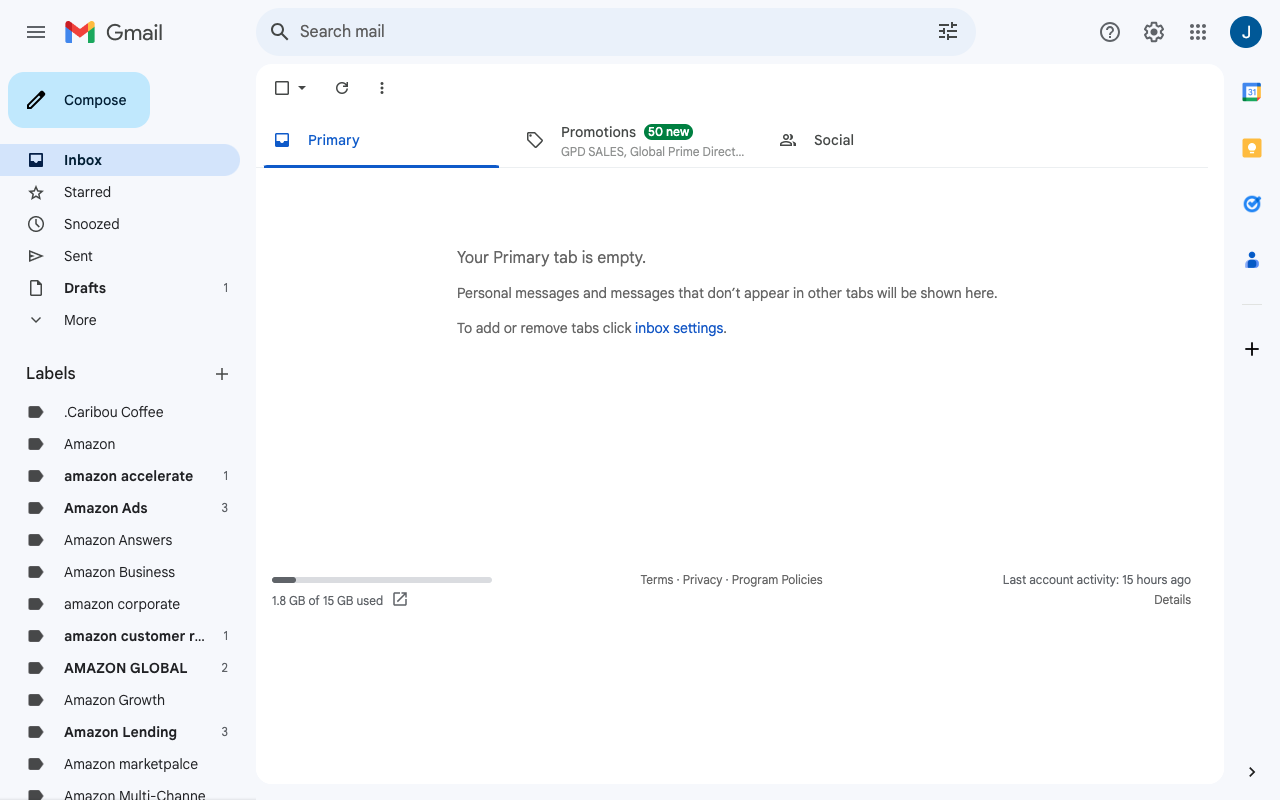Open the Sent folder
The width and height of the screenshot is (1280, 800).
[120, 256]
